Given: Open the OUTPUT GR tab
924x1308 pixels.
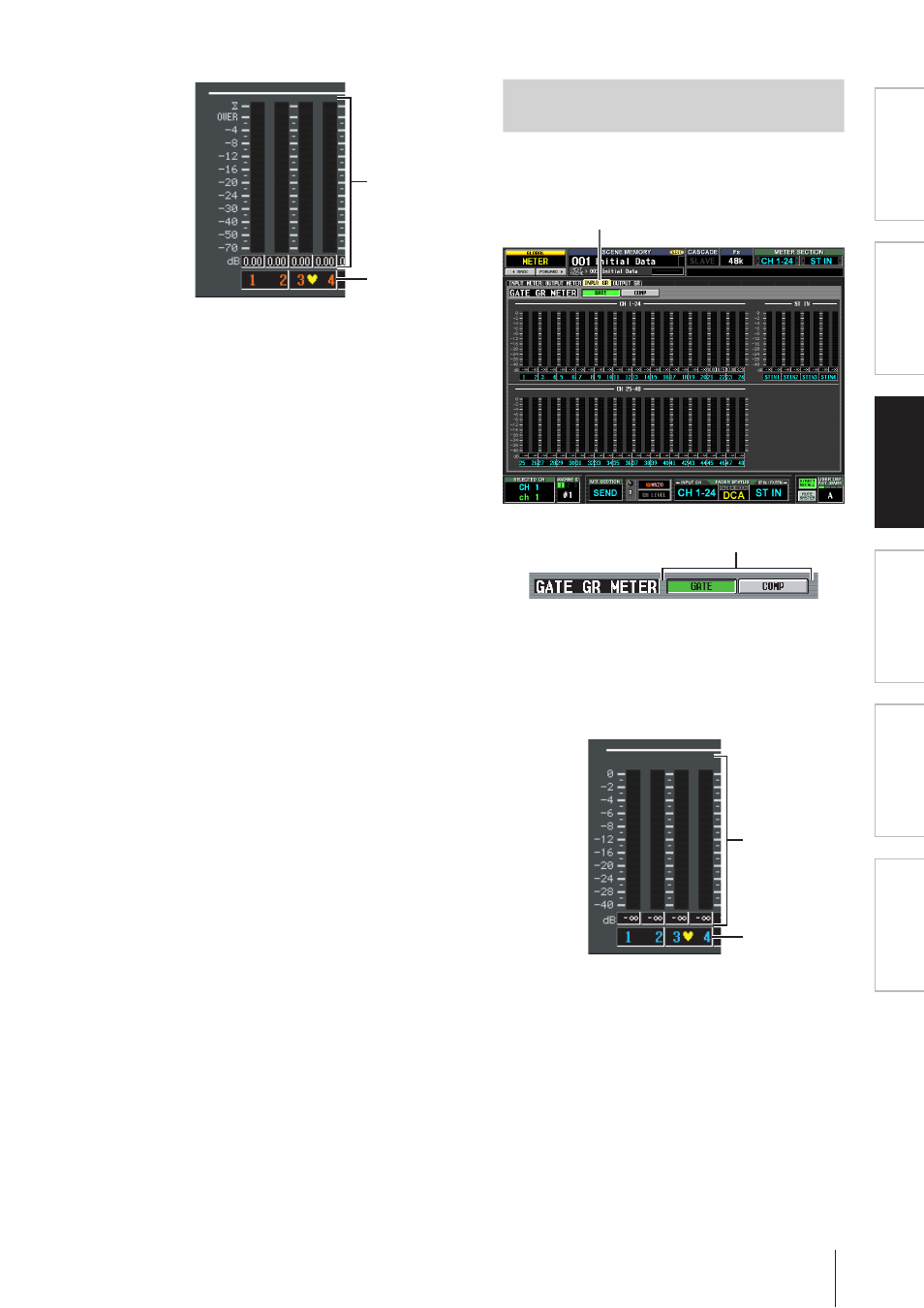Looking at the screenshot, I should [x=627, y=283].
